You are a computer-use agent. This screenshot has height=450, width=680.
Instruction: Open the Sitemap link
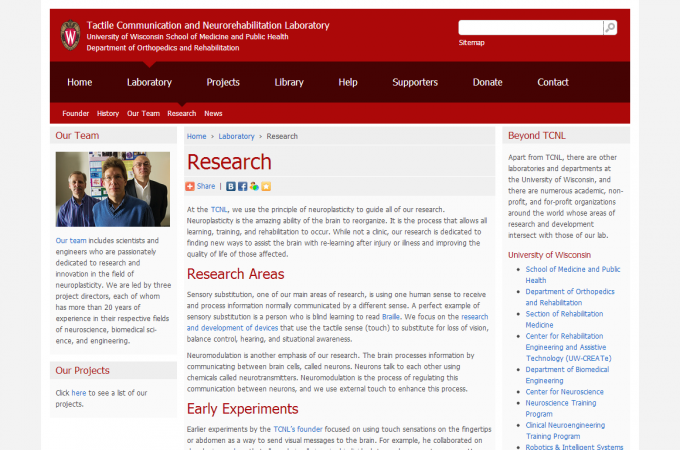tap(471, 42)
